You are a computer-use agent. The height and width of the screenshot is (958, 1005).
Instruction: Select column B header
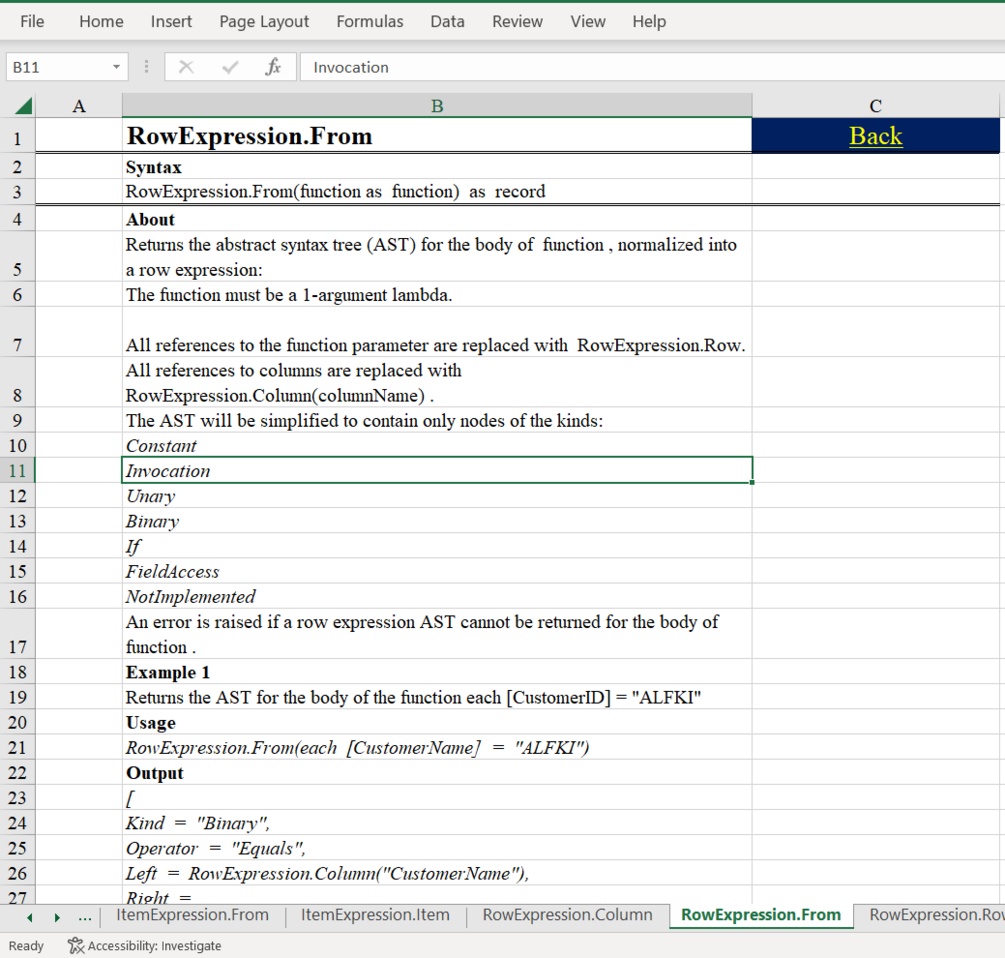coord(436,106)
